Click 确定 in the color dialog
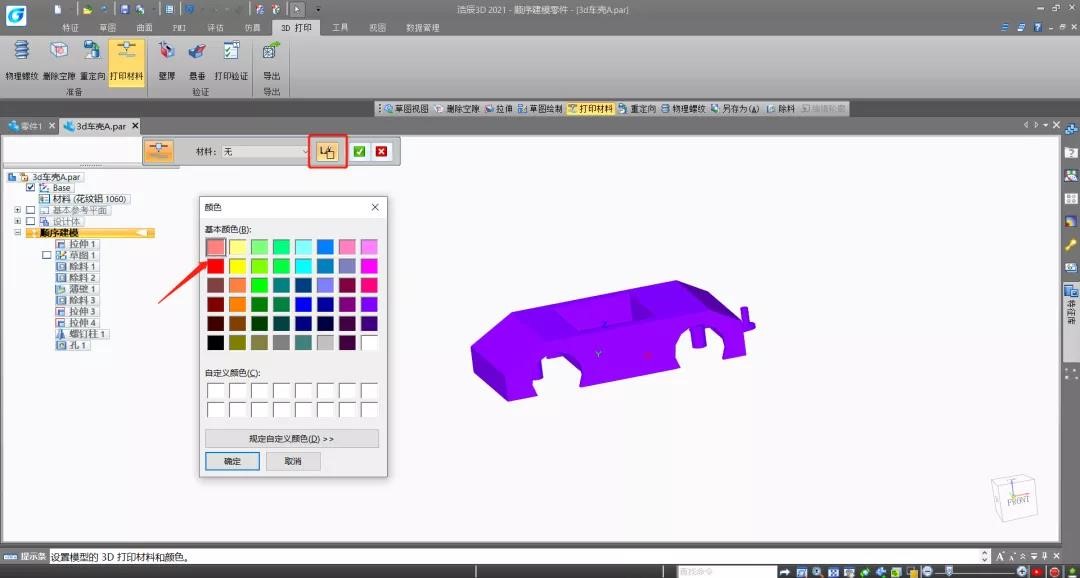The width and height of the screenshot is (1080, 578). click(232, 461)
